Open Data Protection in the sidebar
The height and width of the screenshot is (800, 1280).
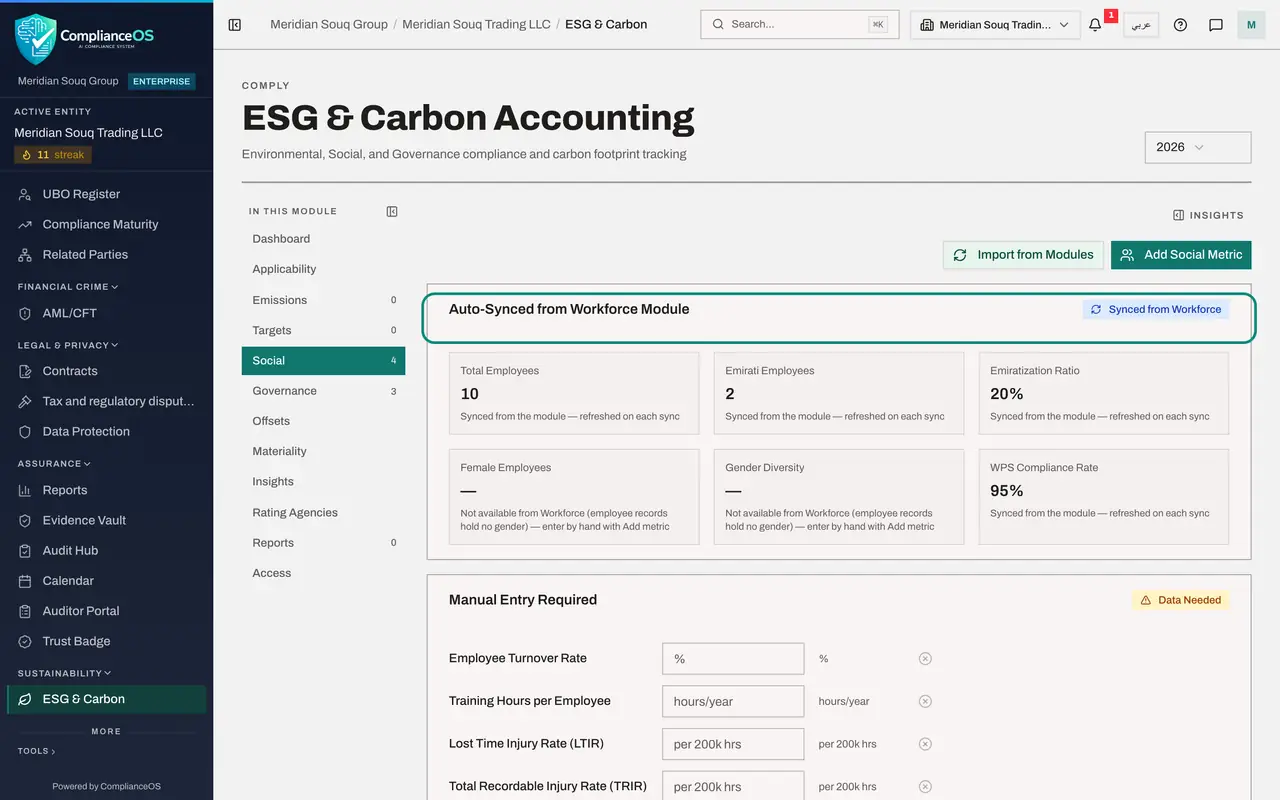tap(106, 431)
